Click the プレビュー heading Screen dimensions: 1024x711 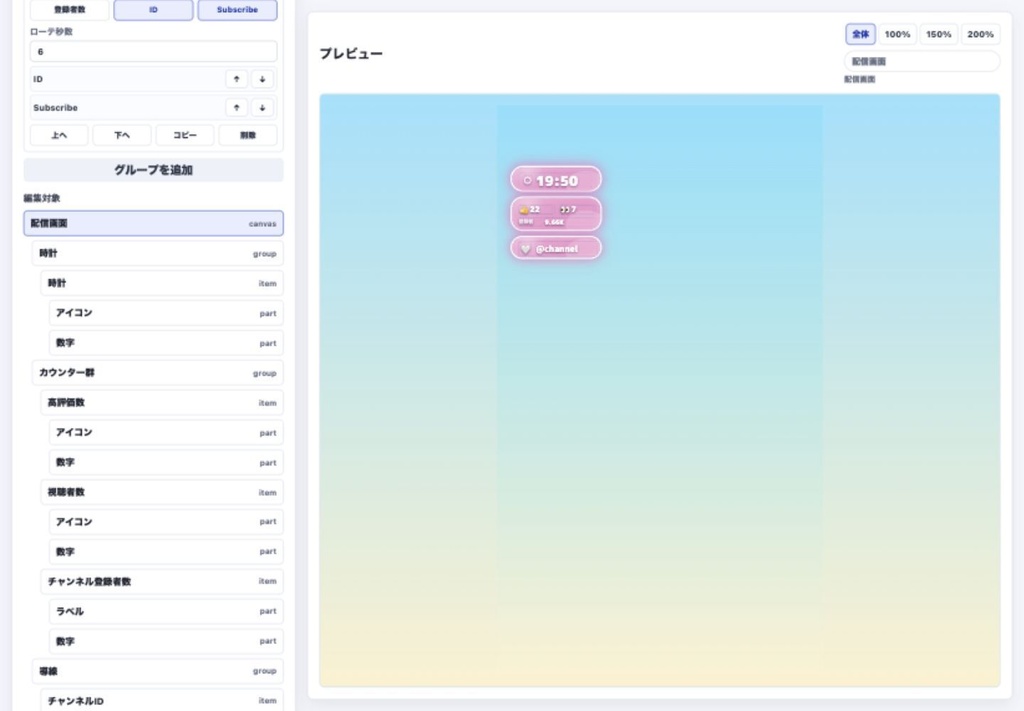click(x=351, y=54)
